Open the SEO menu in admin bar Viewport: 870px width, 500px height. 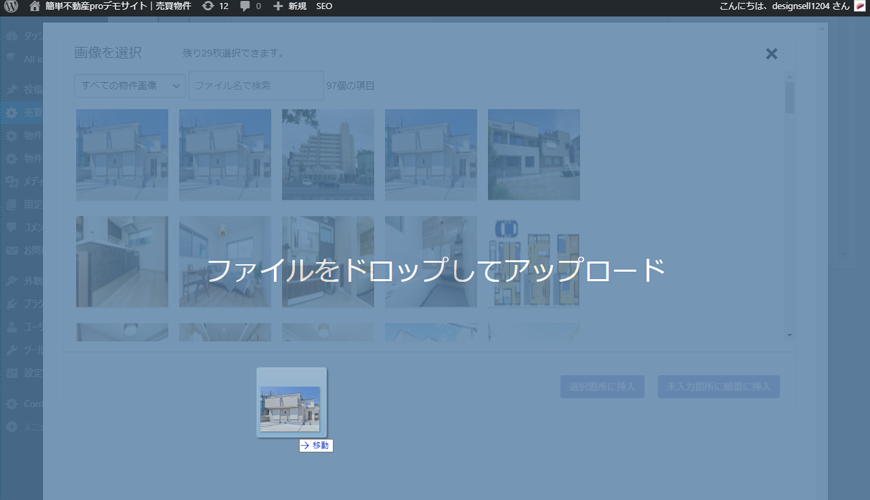click(324, 7)
